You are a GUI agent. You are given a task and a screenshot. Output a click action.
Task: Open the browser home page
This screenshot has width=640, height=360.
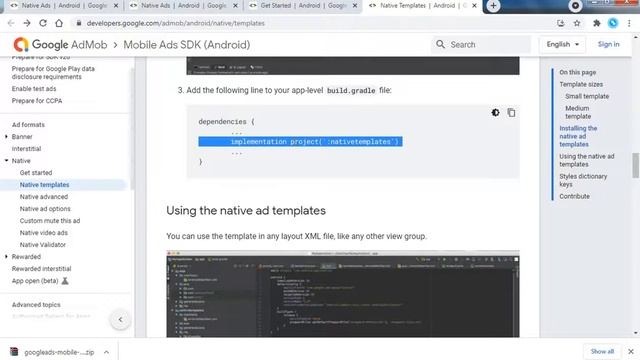pos(59,23)
